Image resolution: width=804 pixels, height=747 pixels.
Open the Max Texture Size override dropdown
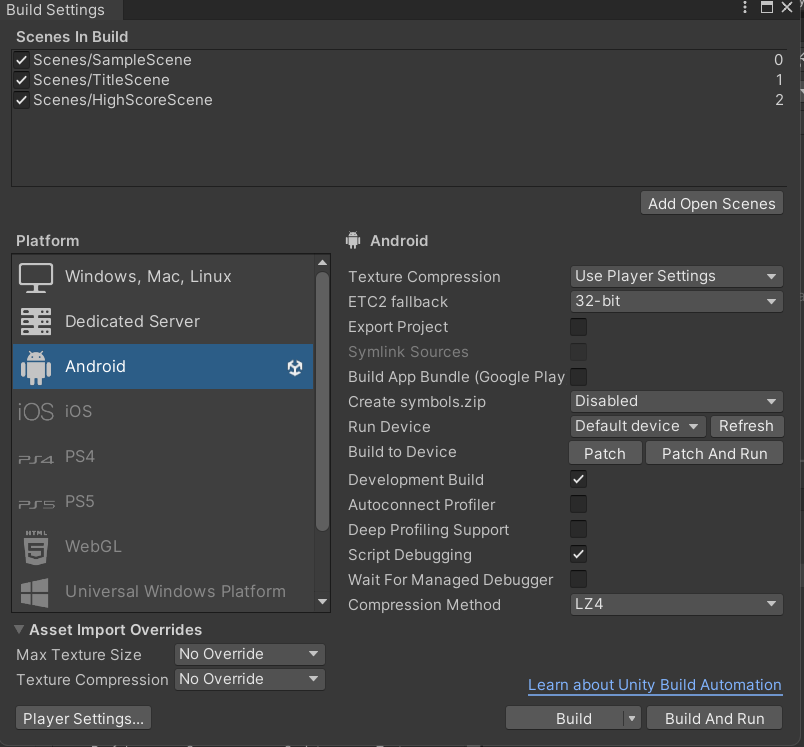point(249,654)
